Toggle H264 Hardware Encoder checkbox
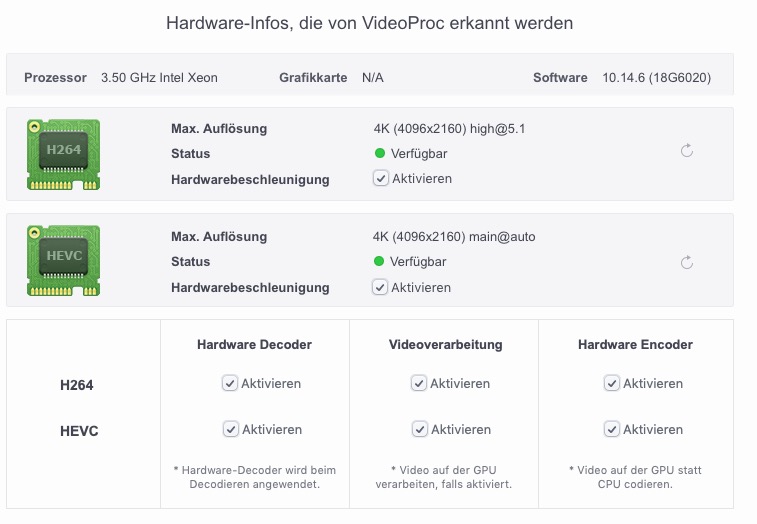The height and width of the screenshot is (524, 757). 612,383
